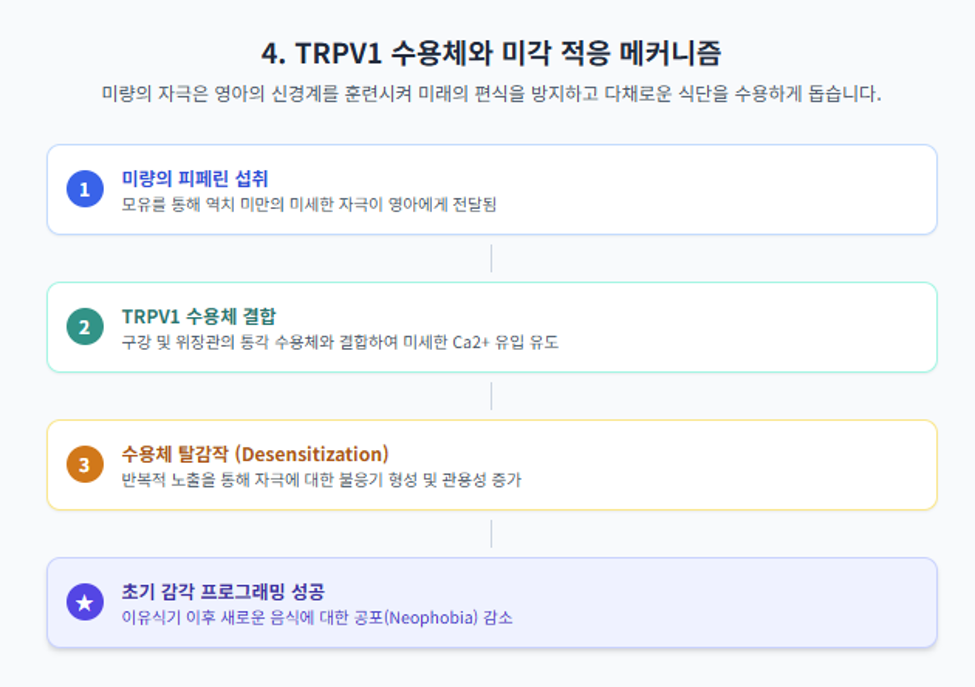
Task: Click the connector line between steps 2 and 3
Action: click(491, 396)
